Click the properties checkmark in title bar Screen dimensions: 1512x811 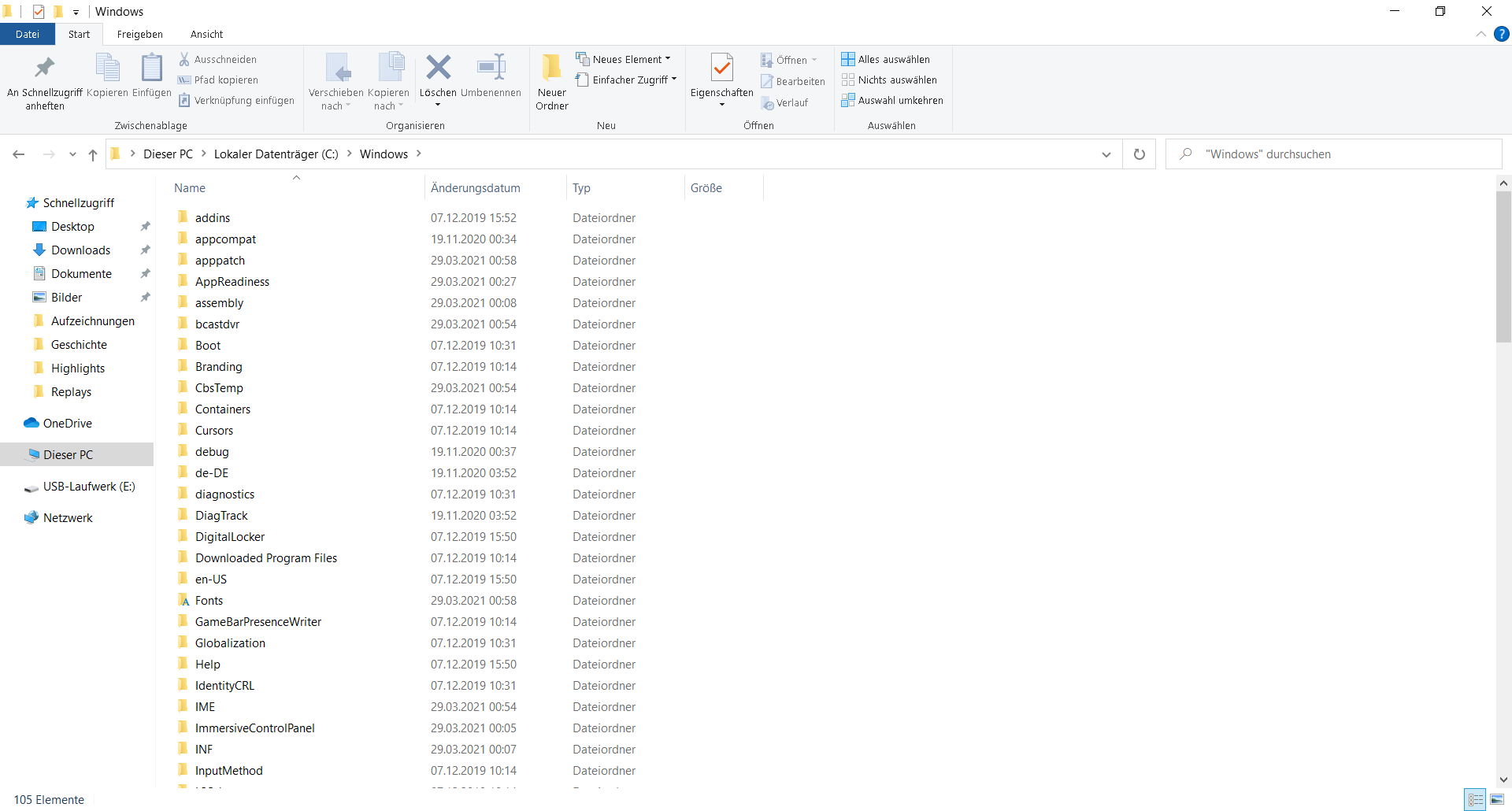coord(39,11)
